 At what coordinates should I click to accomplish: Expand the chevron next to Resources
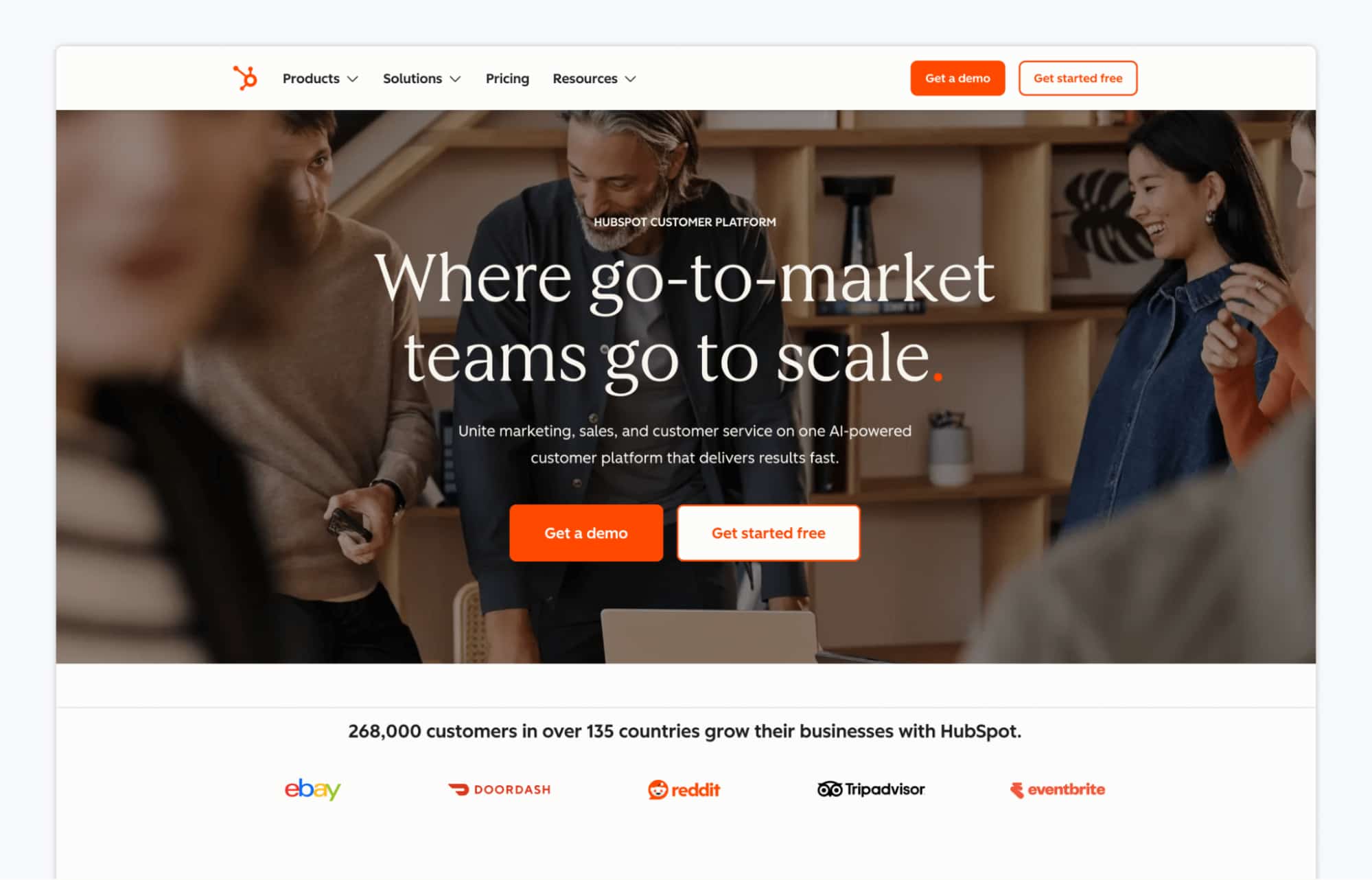click(630, 79)
